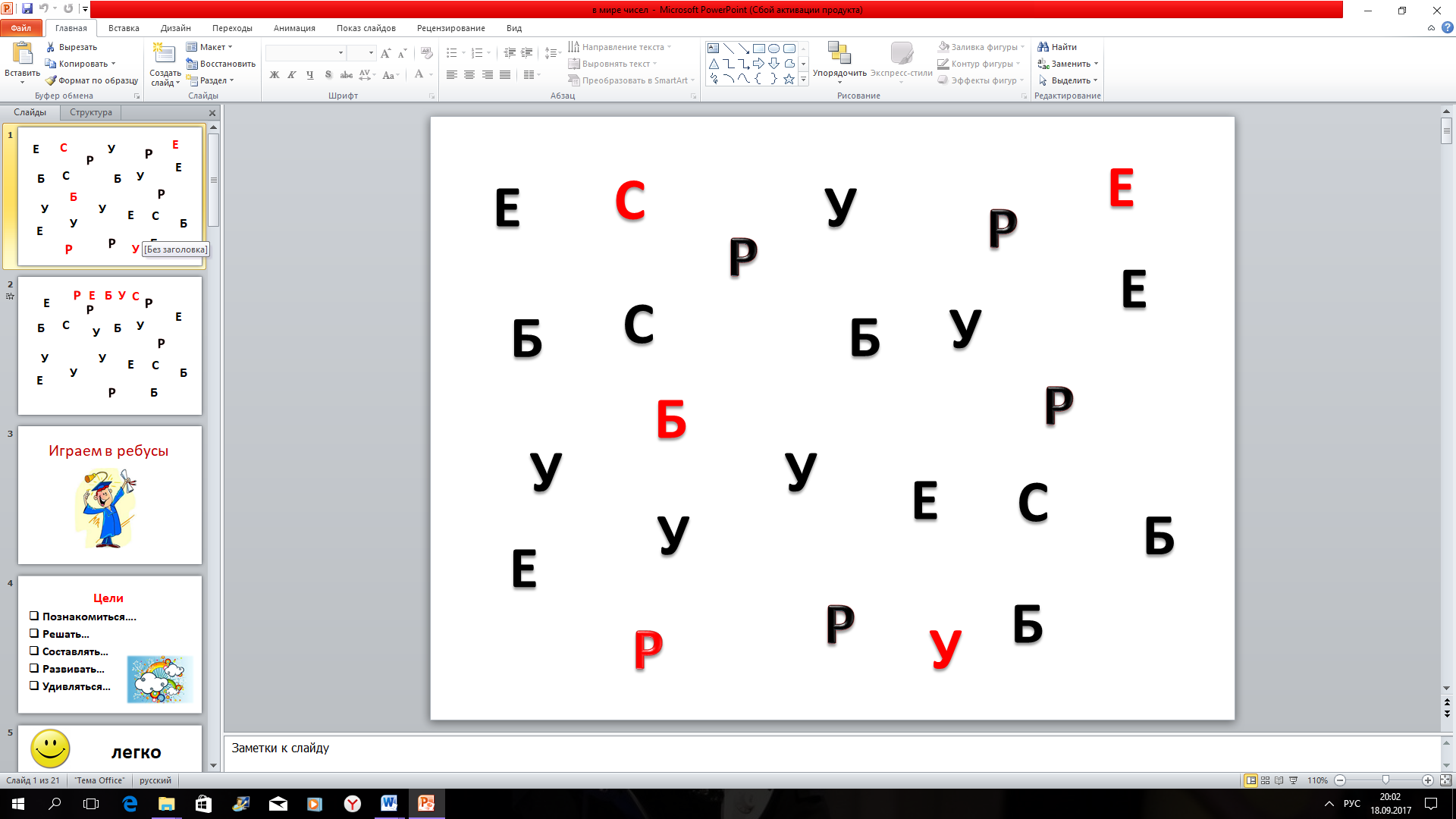1456x819 pixels.
Task: Click the zoom slider handle
Action: click(x=1385, y=780)
